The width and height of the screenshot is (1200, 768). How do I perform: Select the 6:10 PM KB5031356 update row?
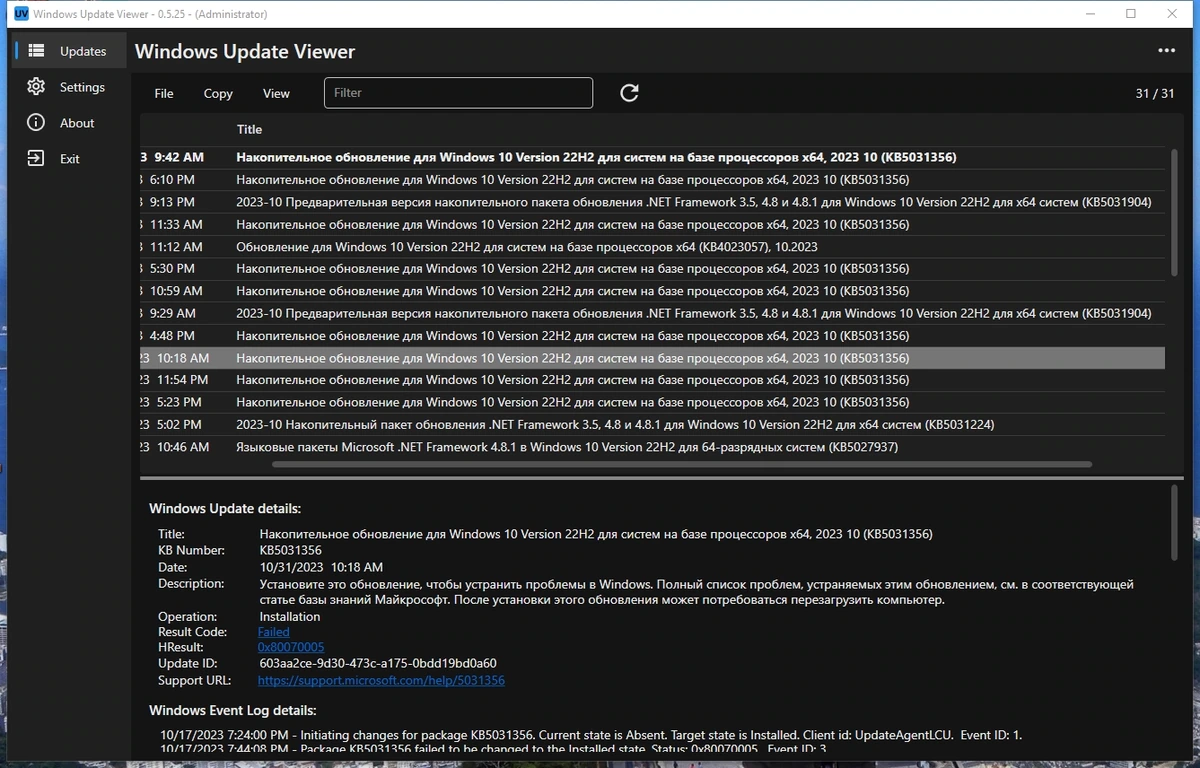pos(652,179)
